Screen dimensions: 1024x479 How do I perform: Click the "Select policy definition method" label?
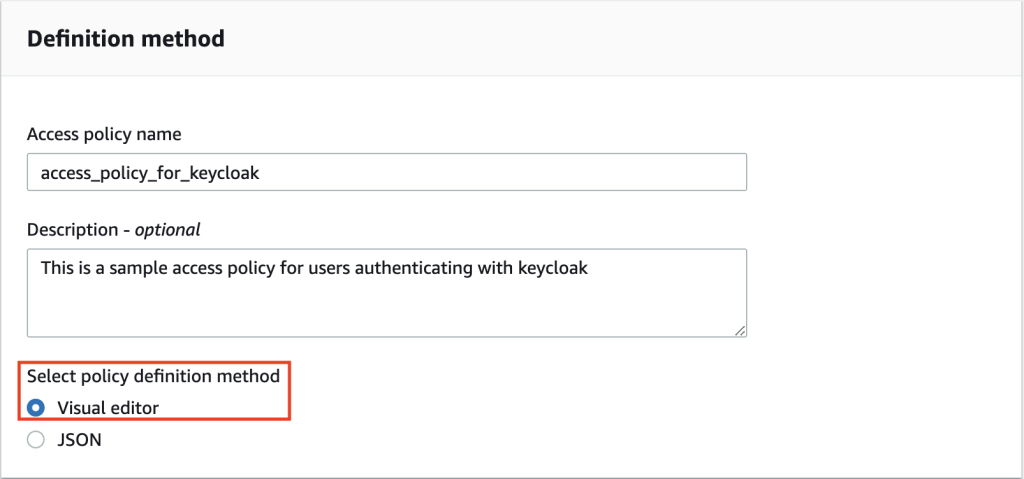point(153,376)
